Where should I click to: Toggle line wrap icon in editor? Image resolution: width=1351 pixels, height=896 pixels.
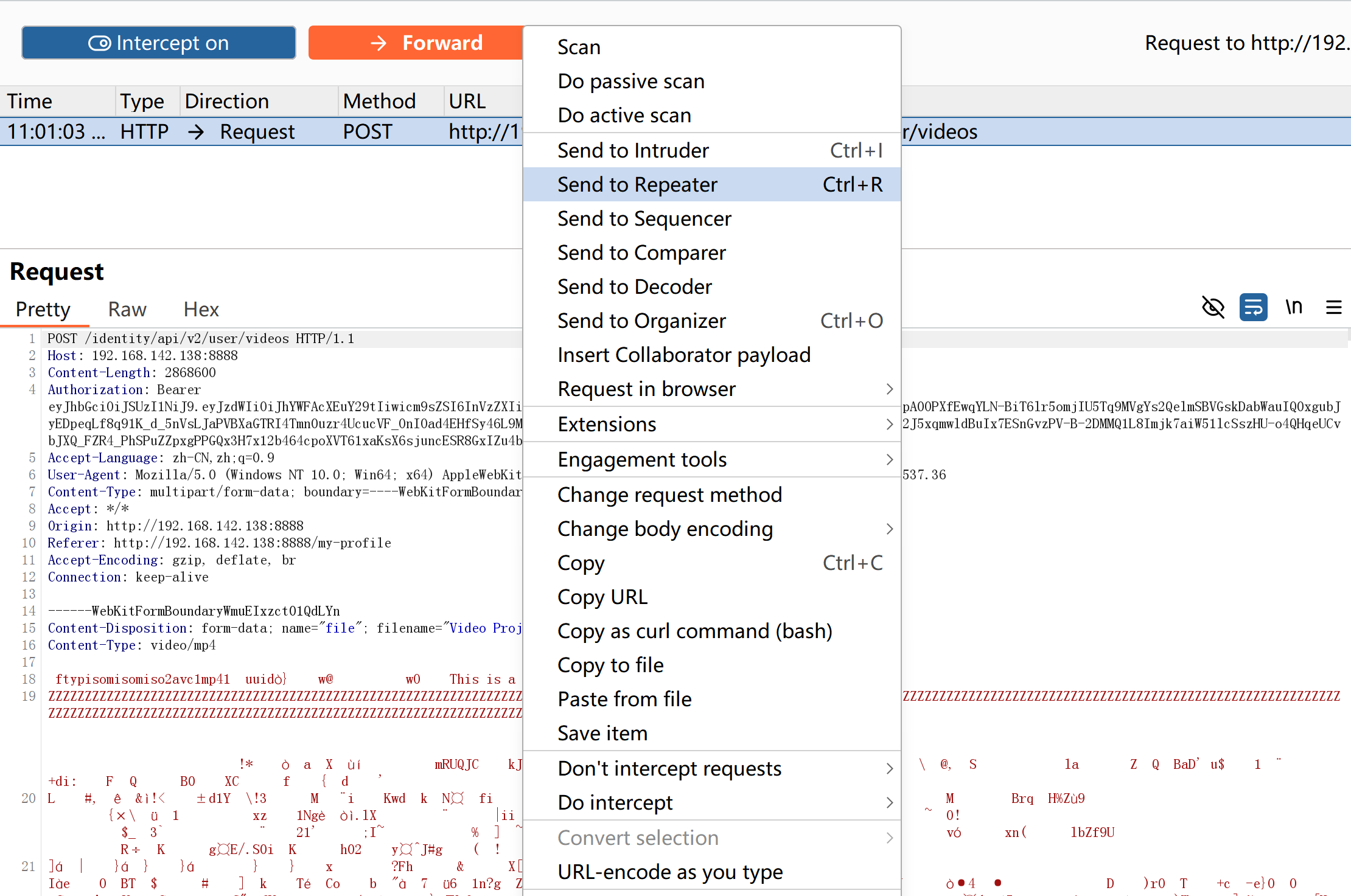tap(1253, 307)
